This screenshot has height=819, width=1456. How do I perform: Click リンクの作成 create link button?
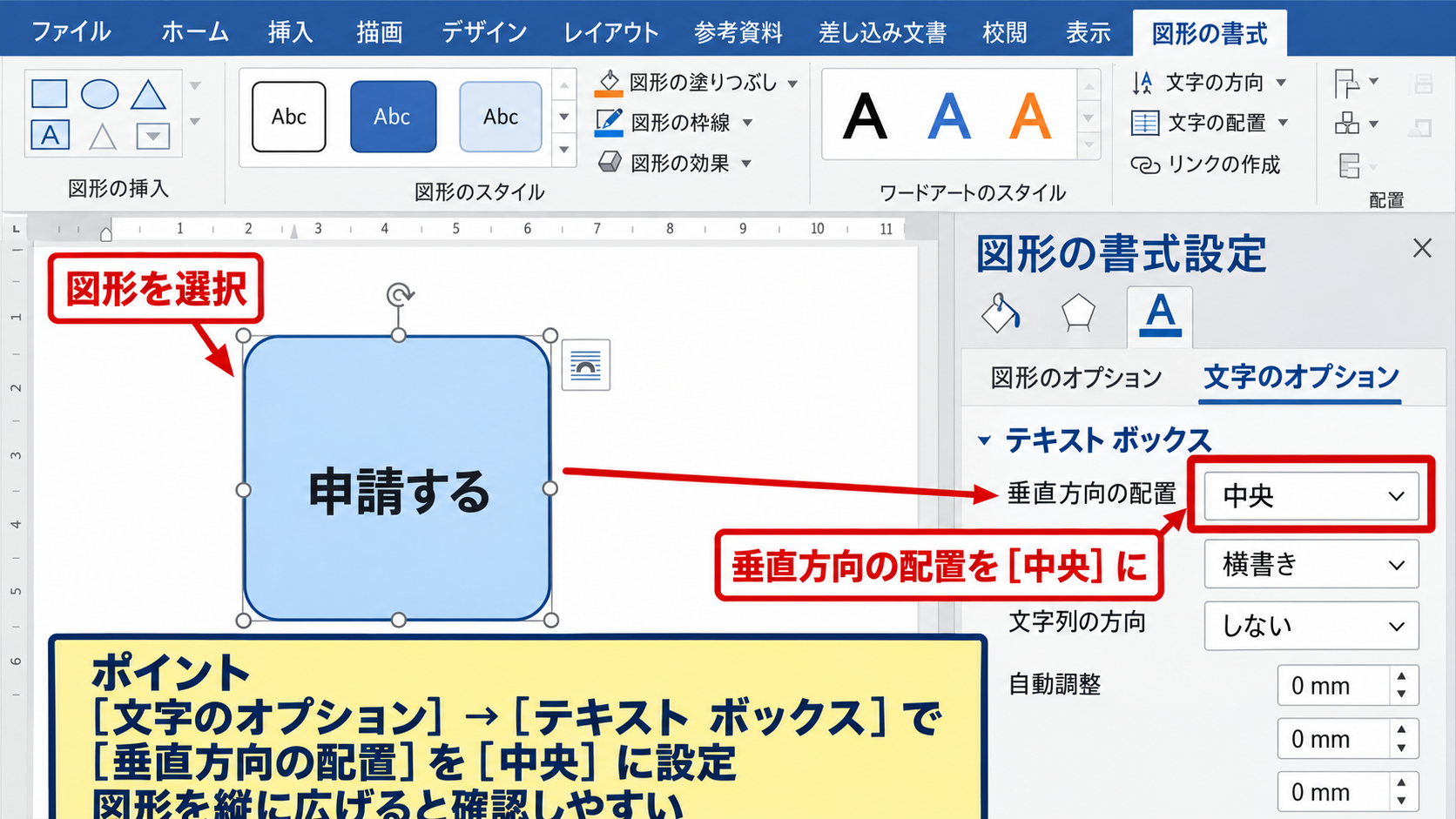click(1205, 164)
